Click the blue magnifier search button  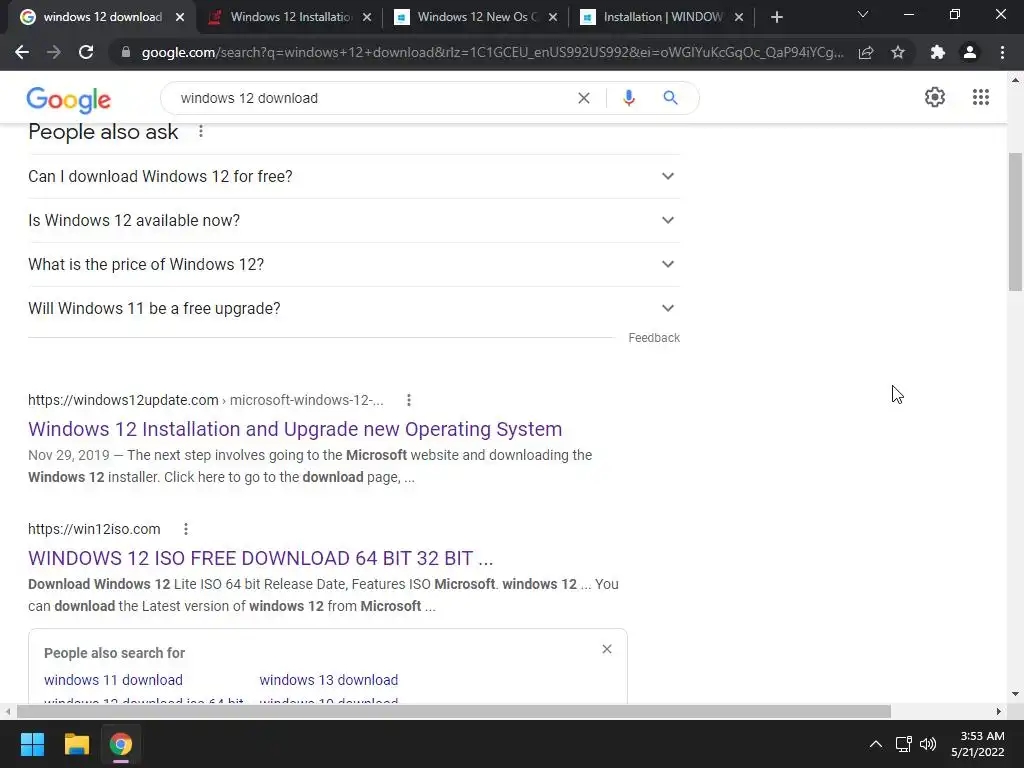click(670, 98)
